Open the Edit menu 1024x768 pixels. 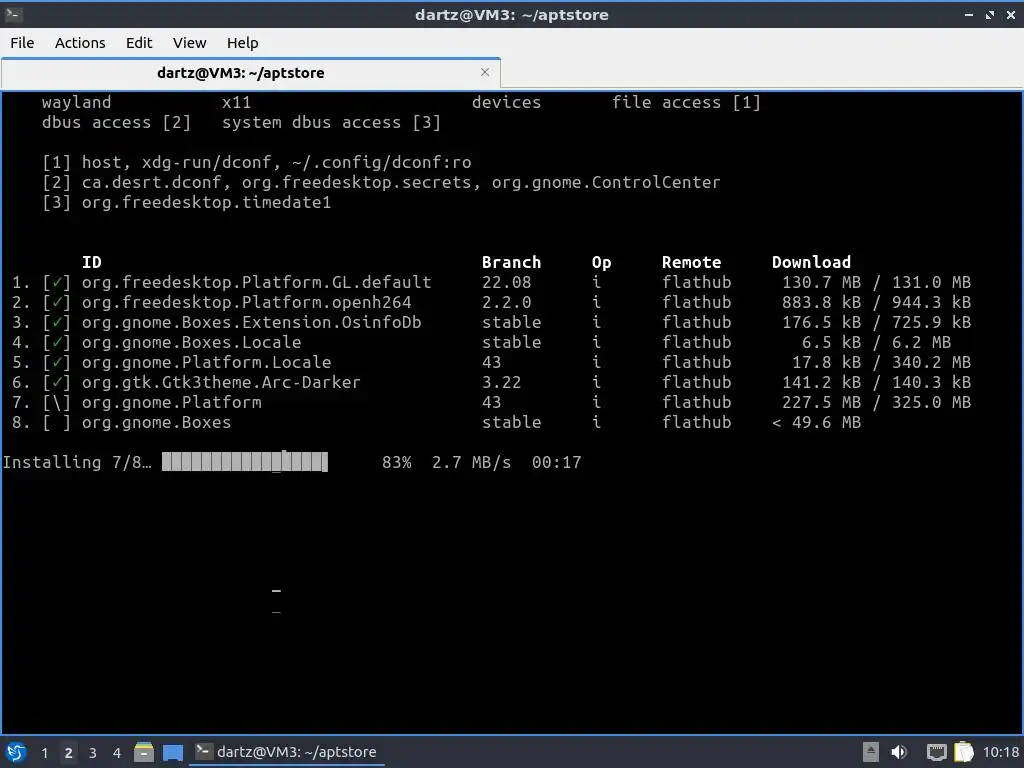pos(138,43)
